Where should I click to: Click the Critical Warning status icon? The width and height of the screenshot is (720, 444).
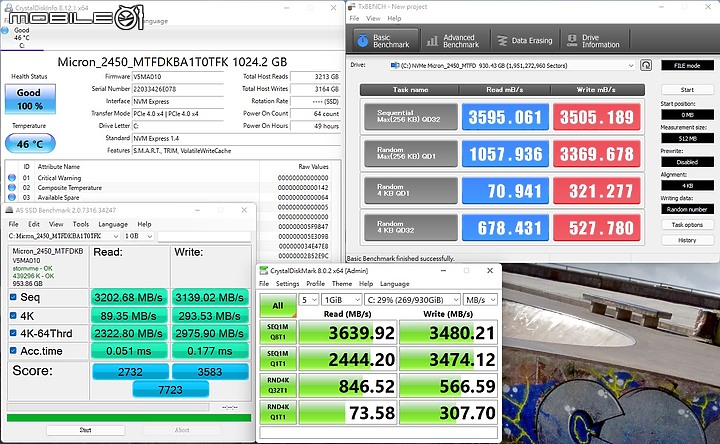point(11,178)
